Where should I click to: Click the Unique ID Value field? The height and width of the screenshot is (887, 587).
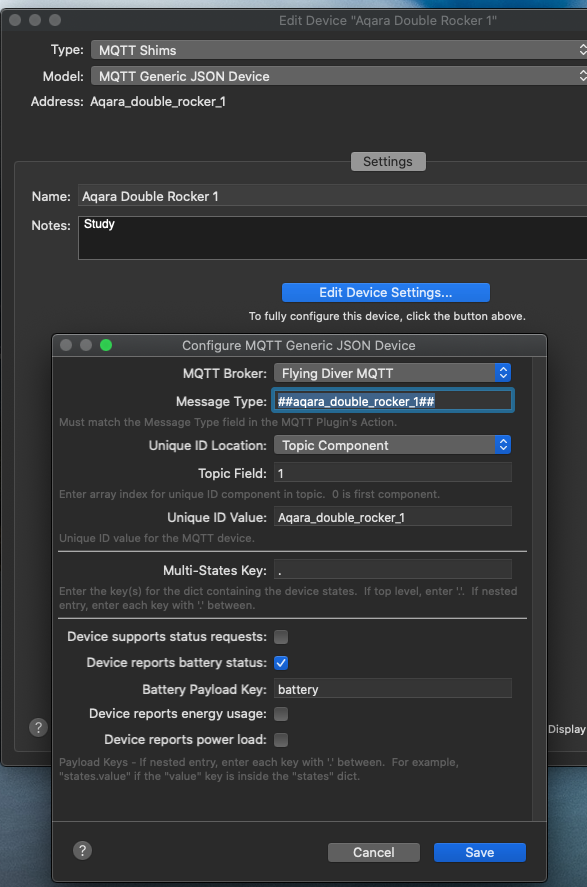(x=392, y=517)
